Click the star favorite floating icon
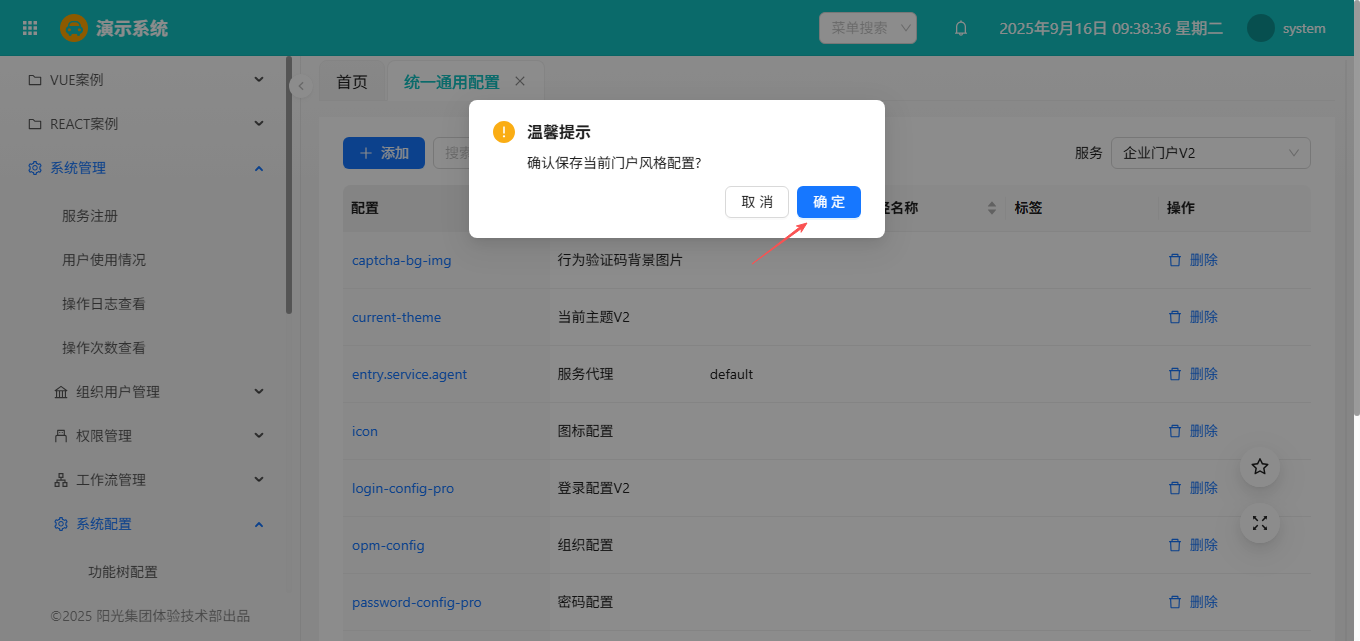This screenshot has width=1360, height=641. (x=1260, y=467)
